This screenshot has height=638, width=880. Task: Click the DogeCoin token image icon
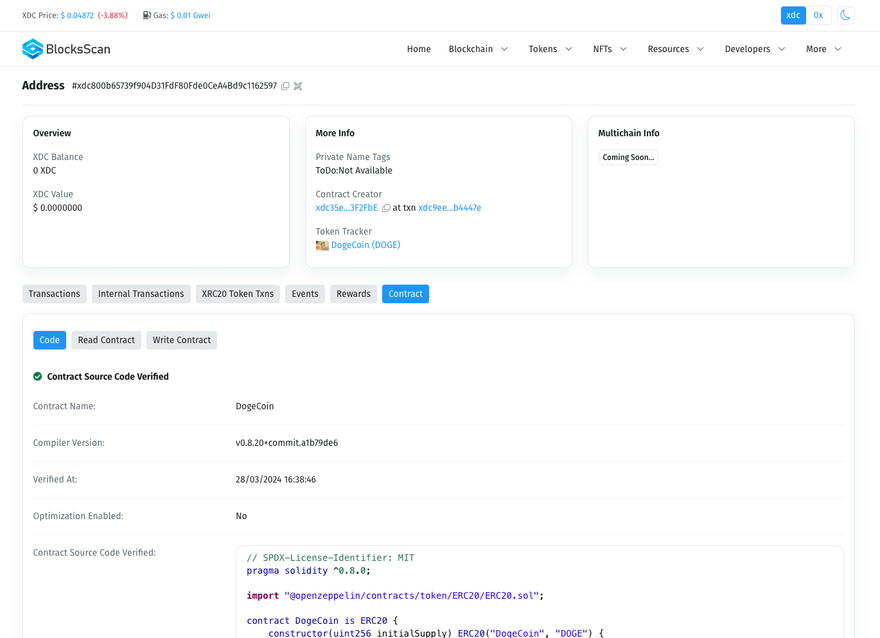click(x=322, y=245)
